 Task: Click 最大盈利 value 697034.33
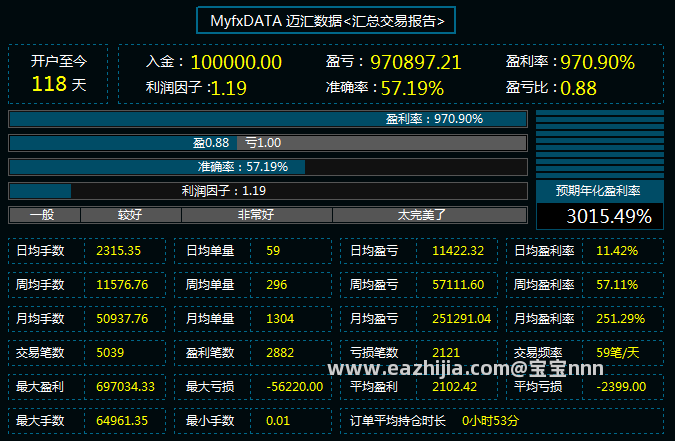tap(125, 387)
